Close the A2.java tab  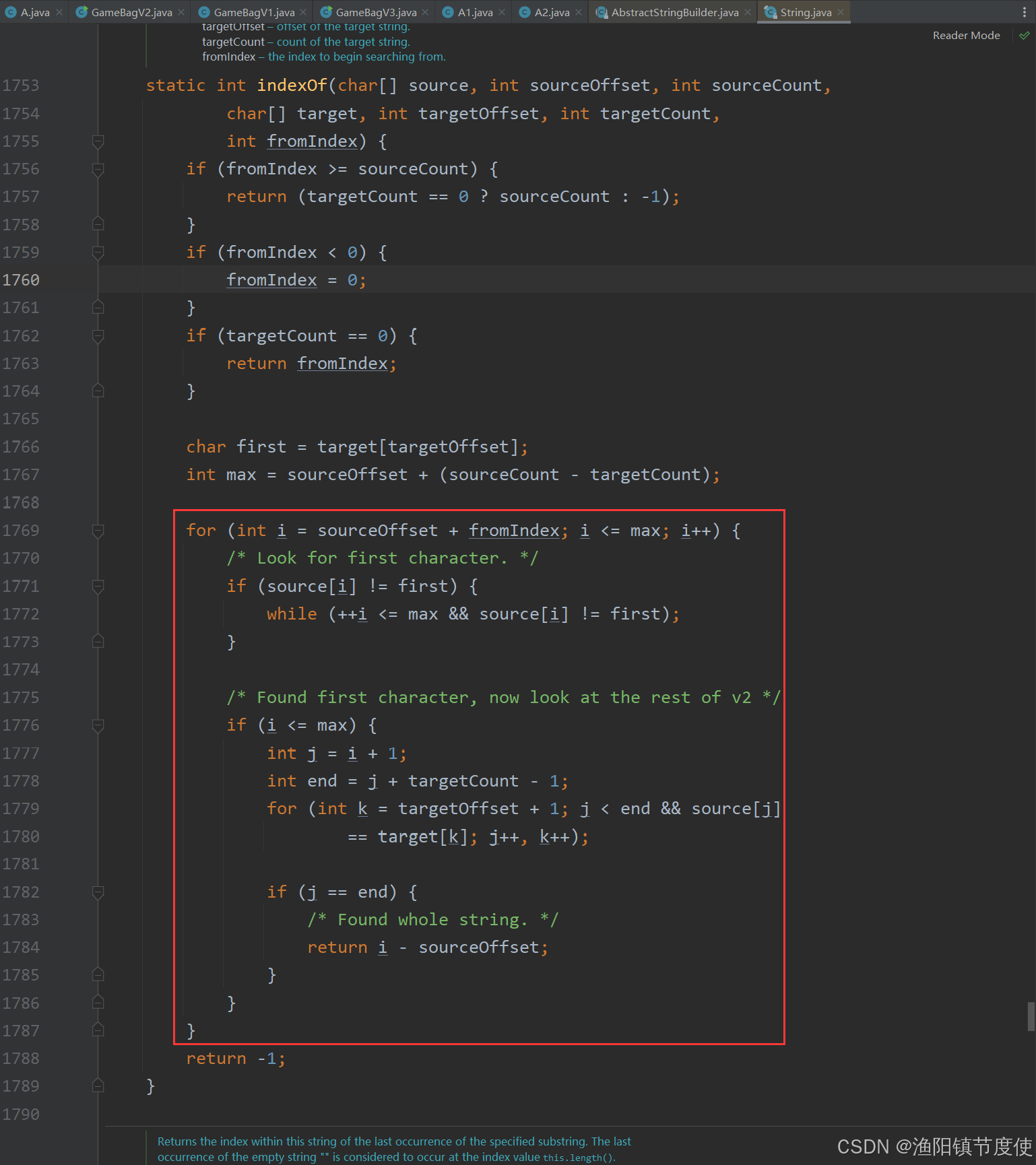579,12
